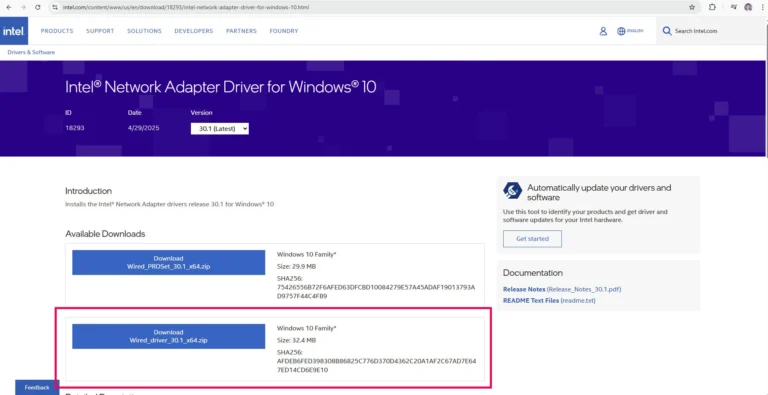Click the Get started button
Screen dimensions: 768x395
pyautogui.click(x=532, y=239)
